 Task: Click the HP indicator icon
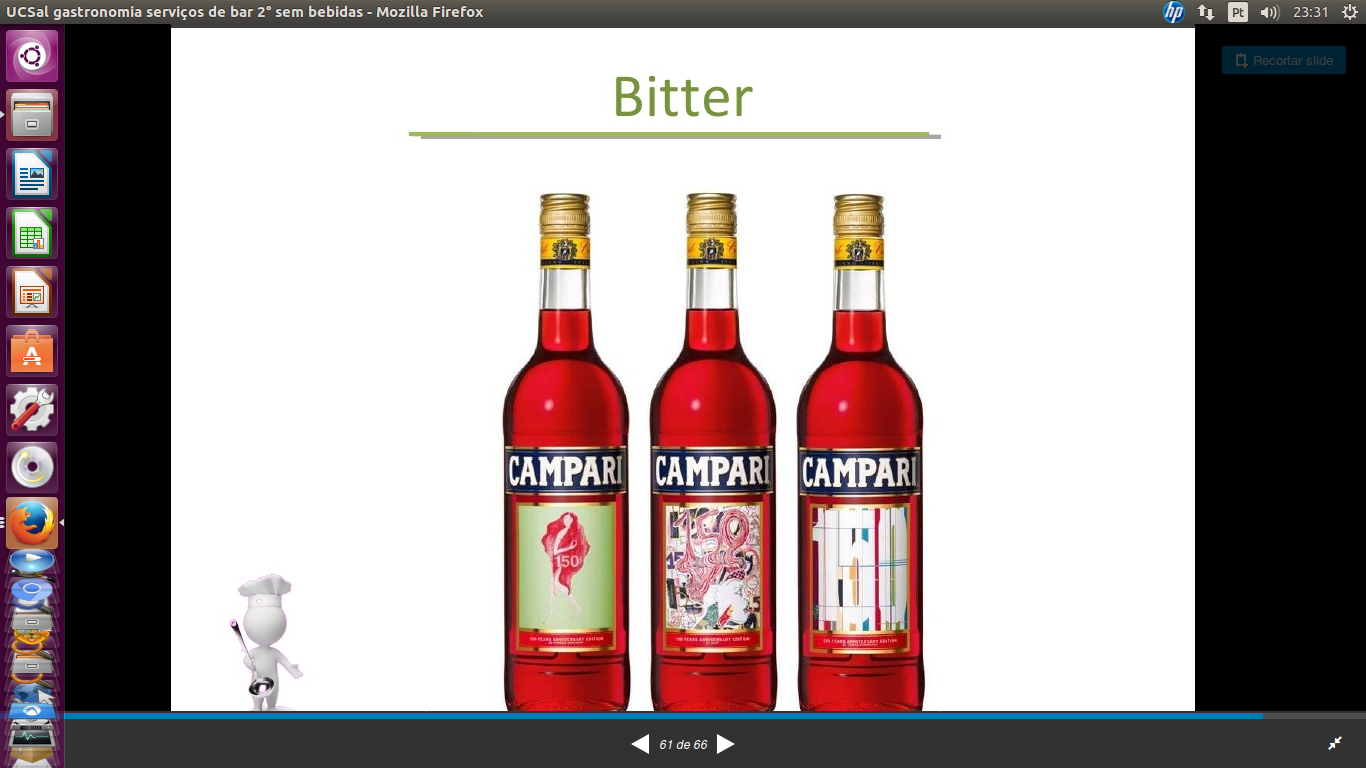1174,12
